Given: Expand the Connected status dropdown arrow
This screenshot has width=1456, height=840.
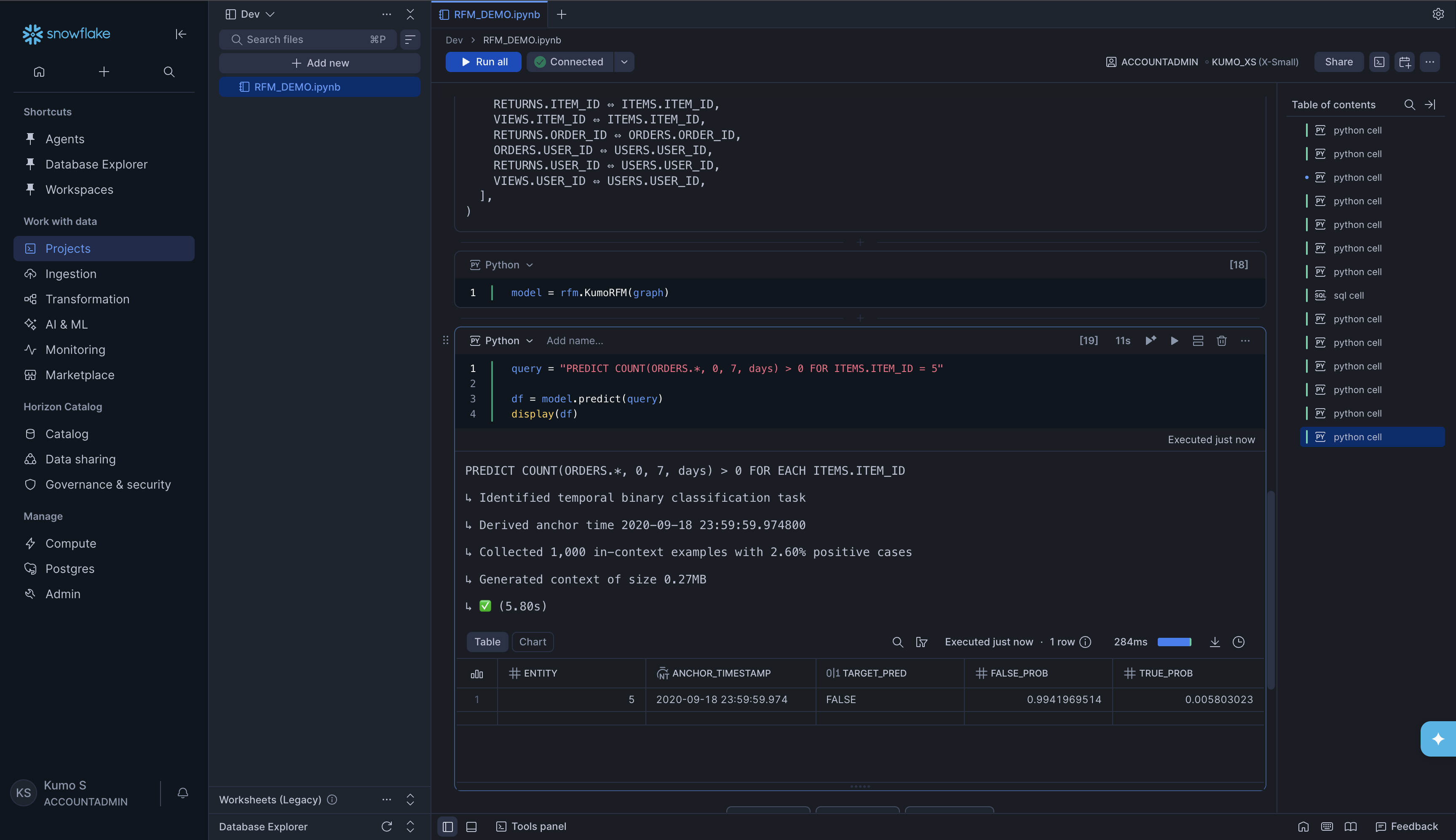Looking at the screenshot, I should 624,62.
